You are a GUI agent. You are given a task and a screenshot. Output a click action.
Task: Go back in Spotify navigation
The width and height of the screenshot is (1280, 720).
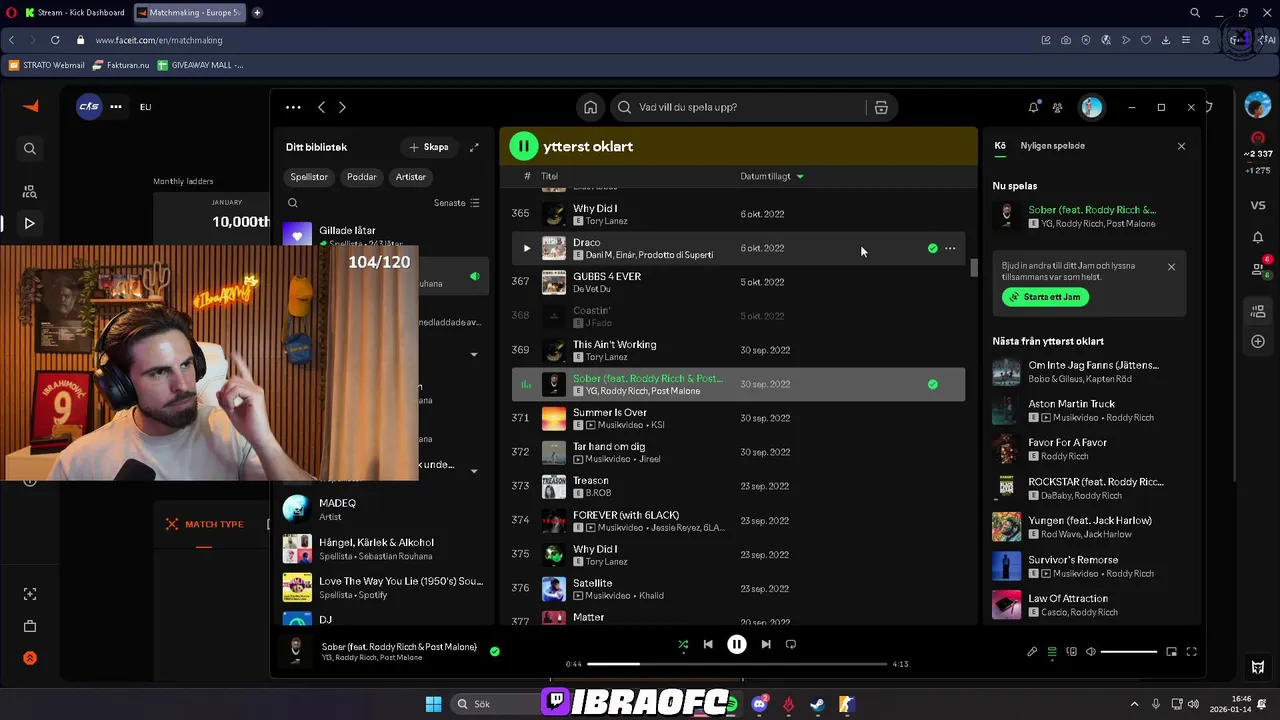pos(321,108)
